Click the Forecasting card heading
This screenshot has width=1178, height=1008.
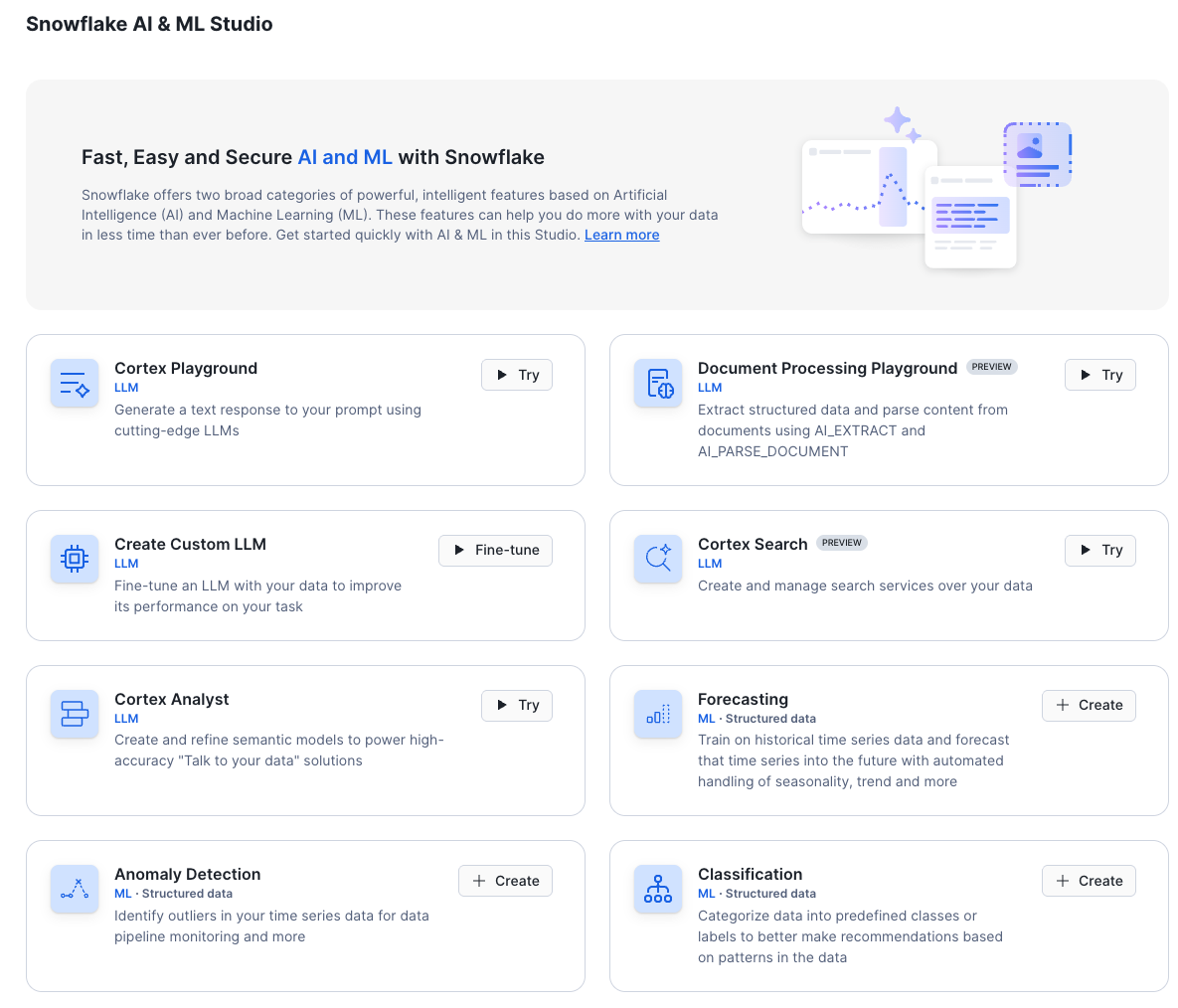click(743, 699)
